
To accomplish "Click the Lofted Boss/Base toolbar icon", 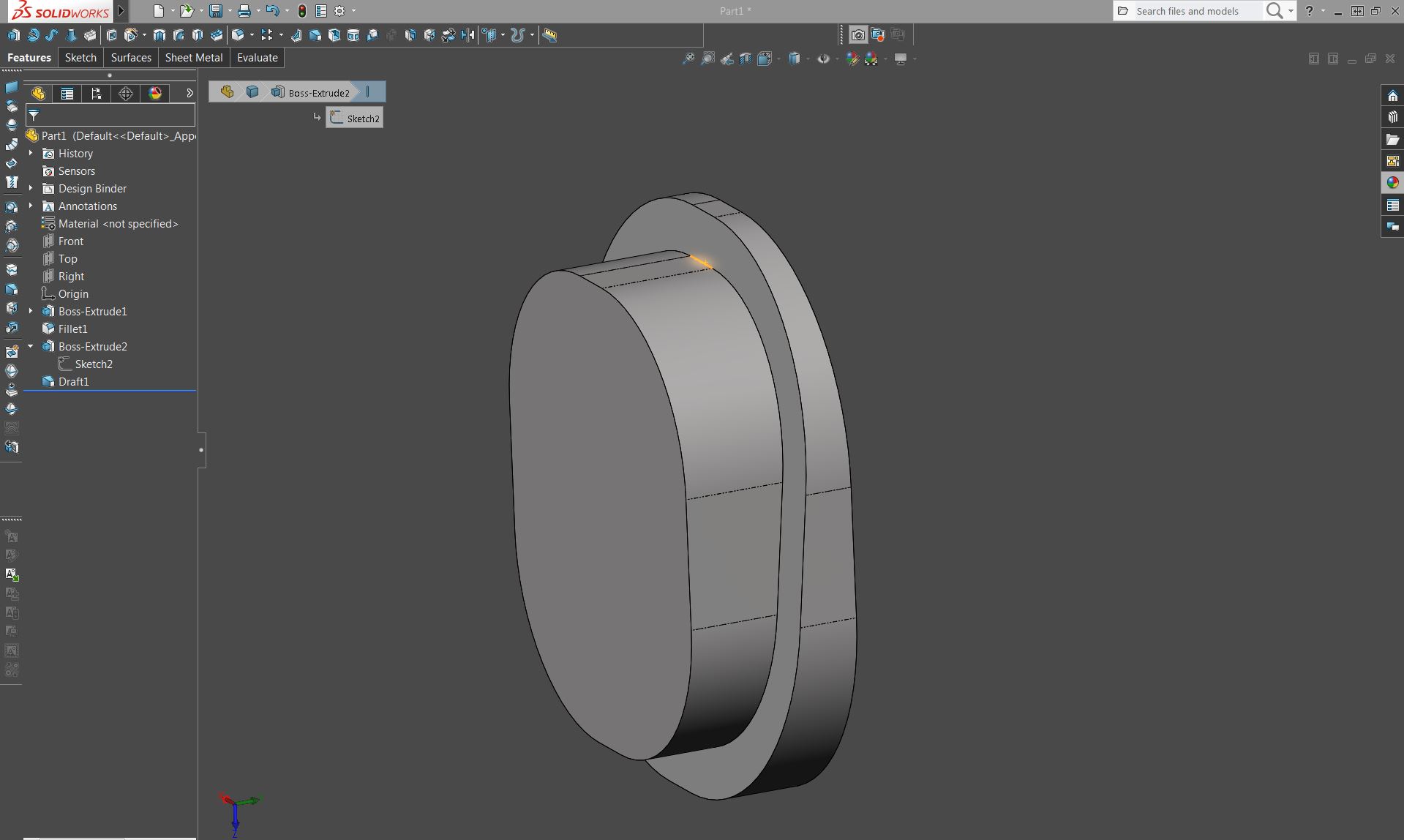I will pyautogui.click(x=71, y=35).
